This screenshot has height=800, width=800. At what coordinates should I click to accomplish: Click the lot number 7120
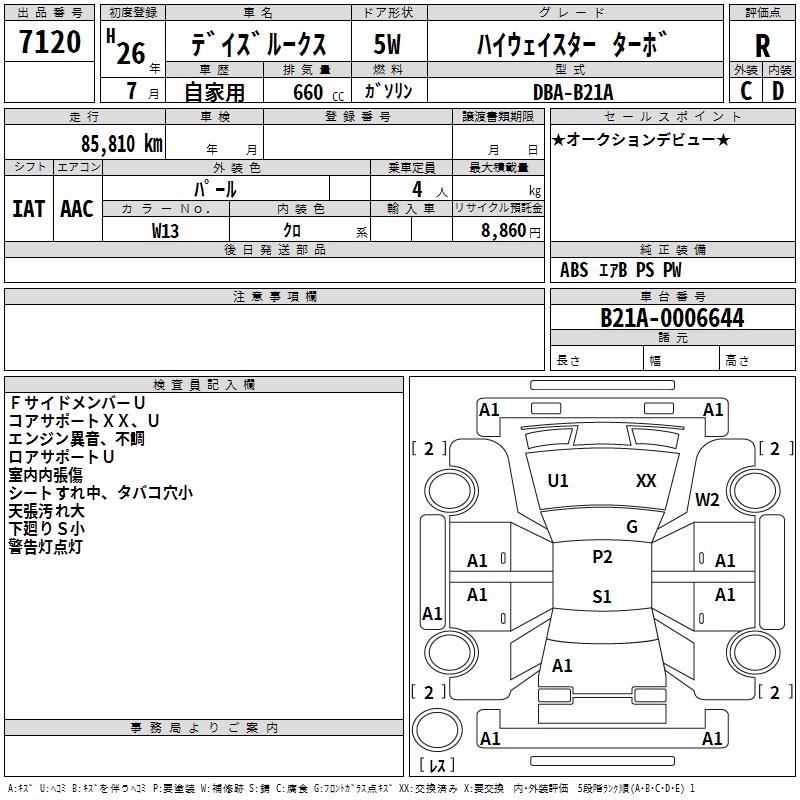coord(50,41)
